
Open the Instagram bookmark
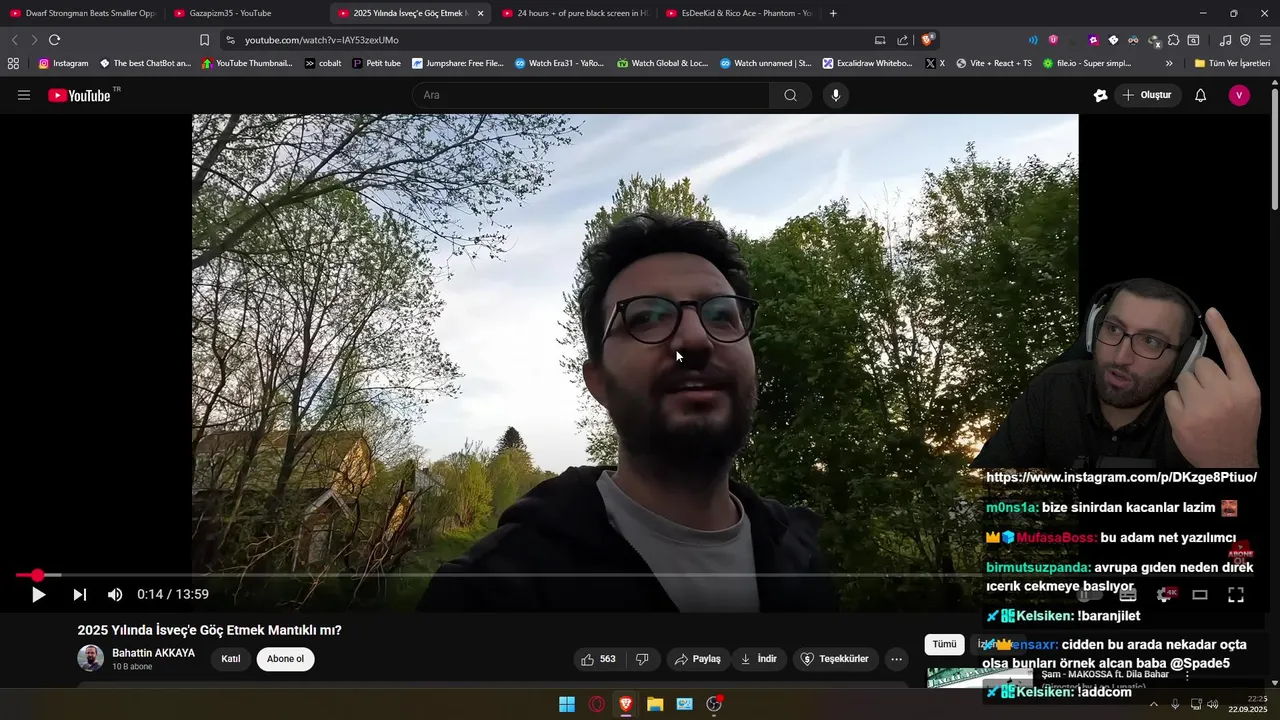pyautogui.click(x=63, y=63)
